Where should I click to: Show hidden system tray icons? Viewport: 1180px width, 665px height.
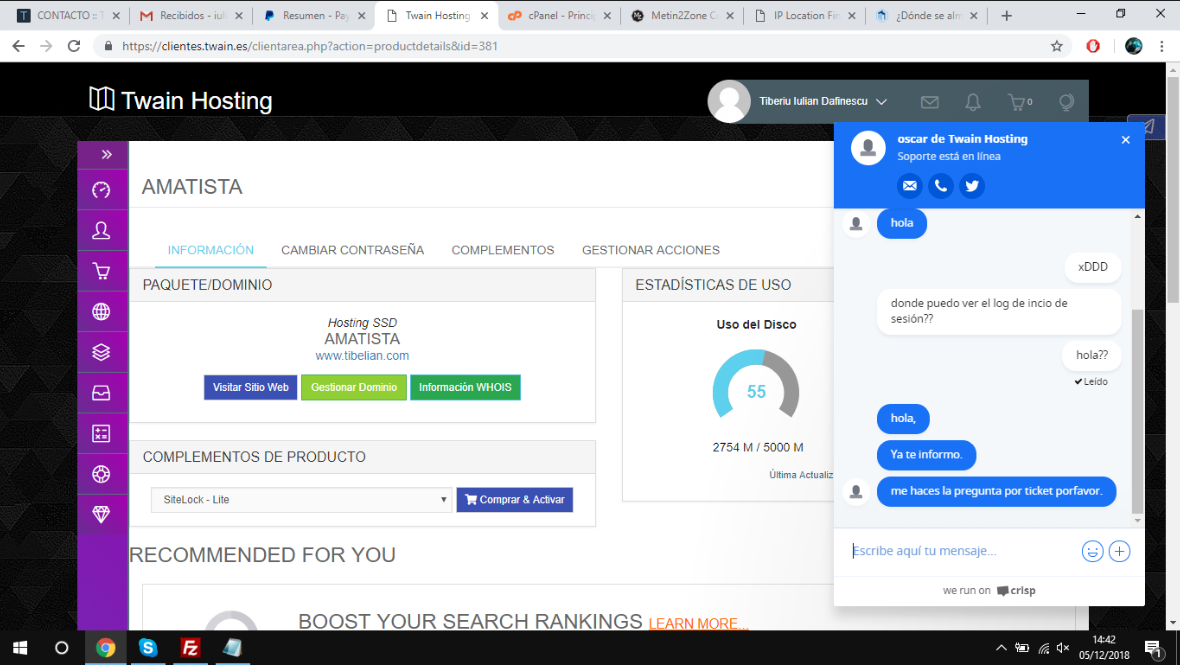coord(1000,648)
